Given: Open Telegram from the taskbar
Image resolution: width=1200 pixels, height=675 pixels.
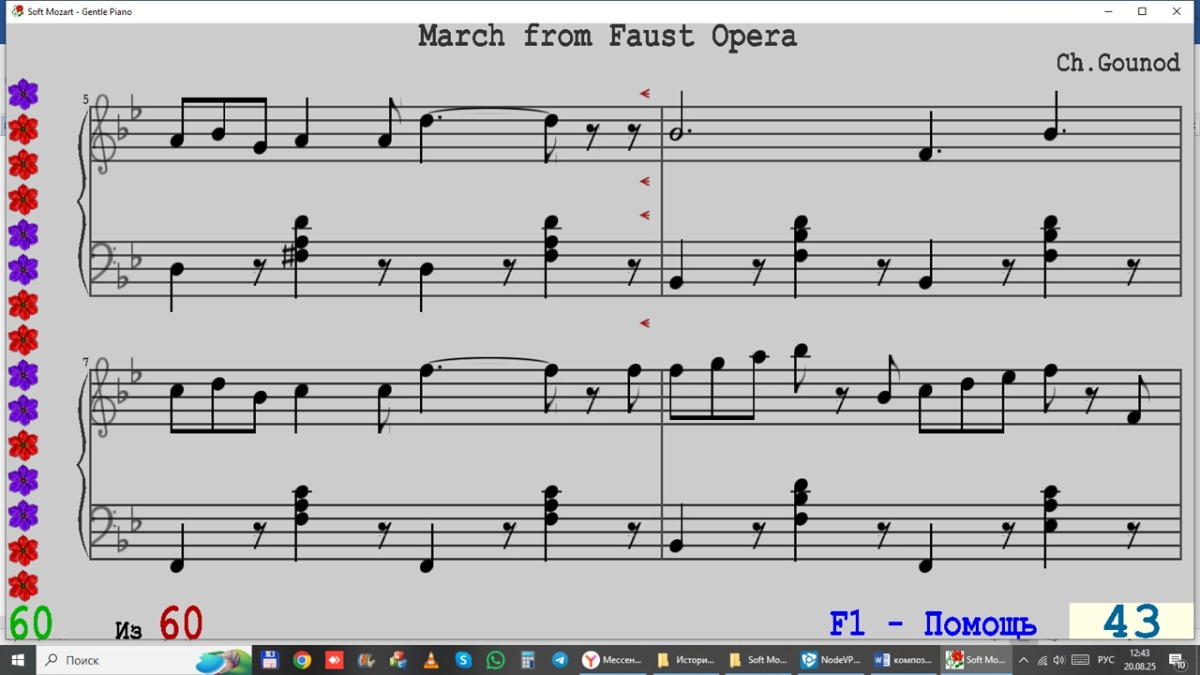Looking at the screenshot, I should tap(560, 660).
